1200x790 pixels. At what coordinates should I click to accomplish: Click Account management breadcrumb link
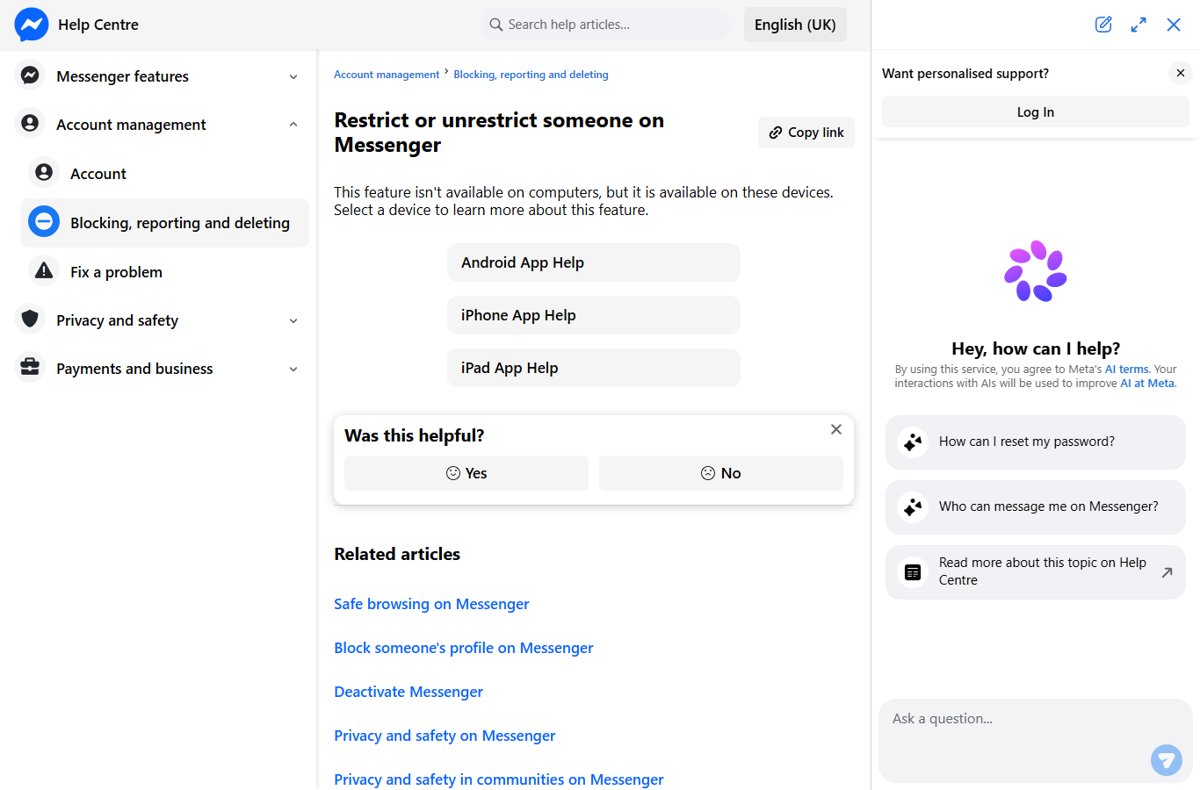click(x=386, y=74)
